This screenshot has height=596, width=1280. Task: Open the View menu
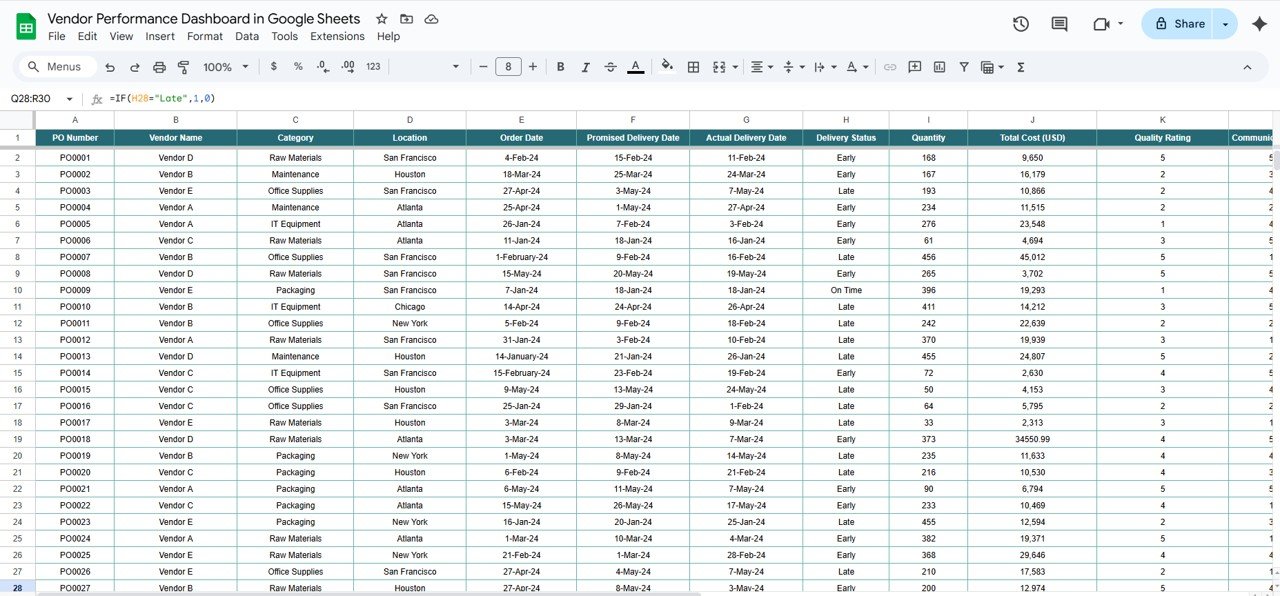(x=121, y=36)
